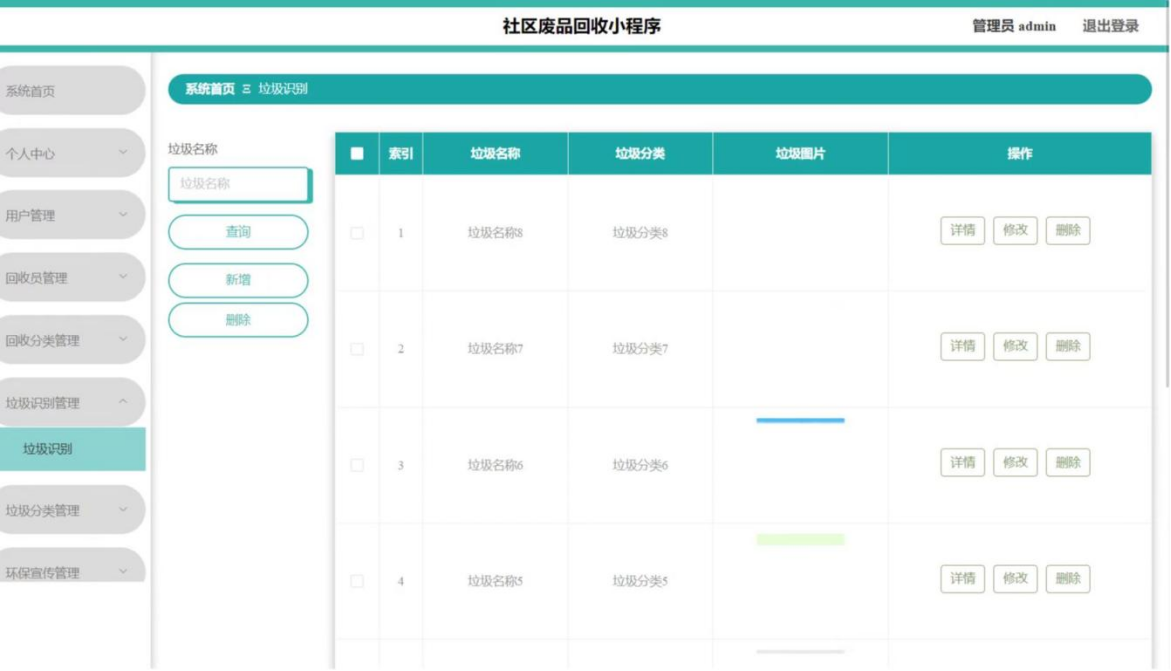Viewport: 1171px width, 671px height.
Task: Click the 垃圾名称6 cell
Action: [x=495, y=465]
